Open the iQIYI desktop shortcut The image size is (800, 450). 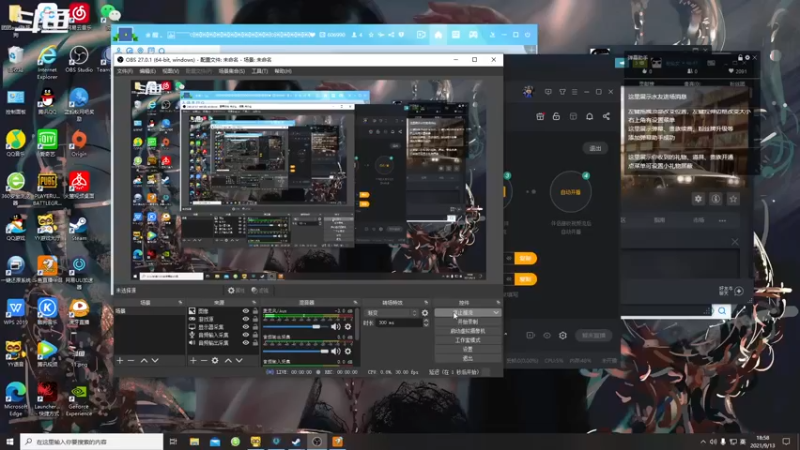pyautogui.click(x=47, y=143)
